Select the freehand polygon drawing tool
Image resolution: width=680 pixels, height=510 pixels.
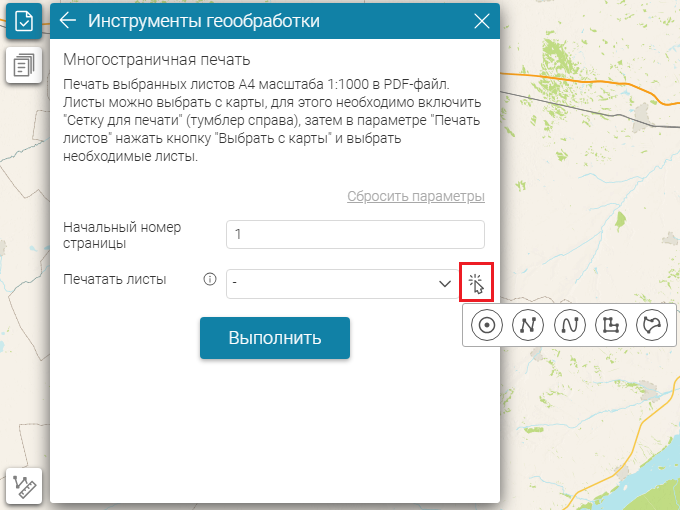651,325
